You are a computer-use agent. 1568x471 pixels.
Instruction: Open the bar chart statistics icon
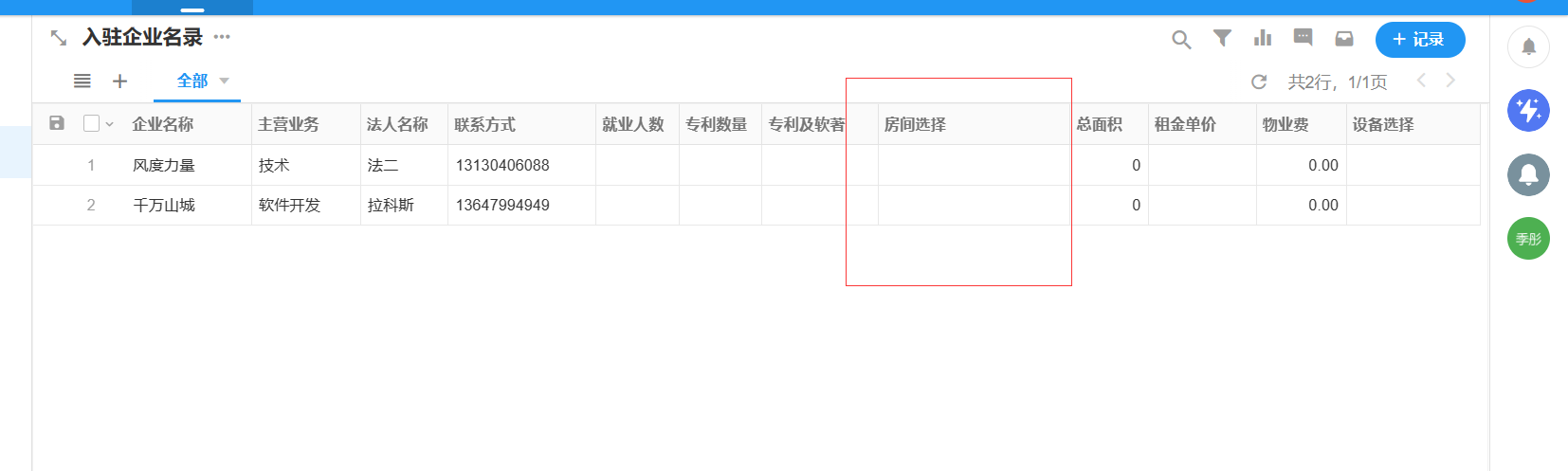tap(1263, 38)
